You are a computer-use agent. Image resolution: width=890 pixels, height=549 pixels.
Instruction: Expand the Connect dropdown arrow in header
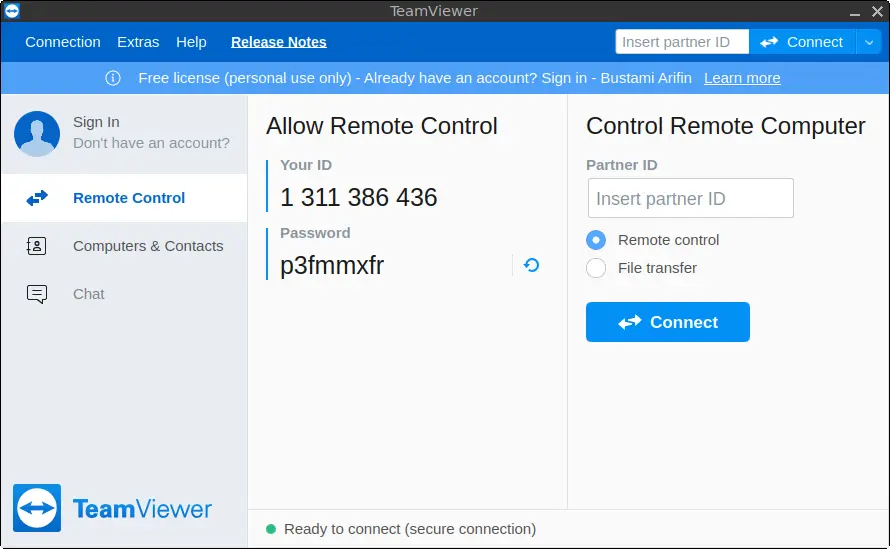click(869, 42)
